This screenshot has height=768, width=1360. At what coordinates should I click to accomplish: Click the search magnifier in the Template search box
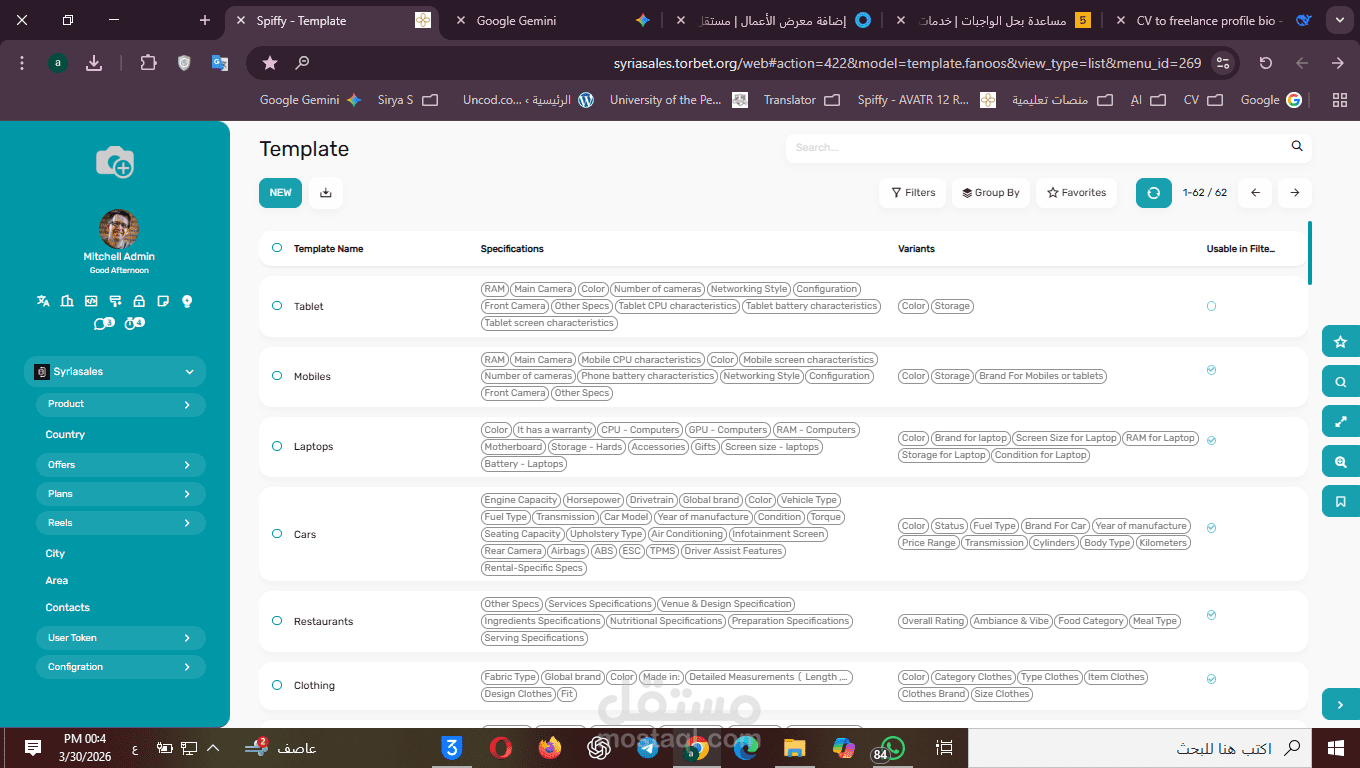point(1297,147)
